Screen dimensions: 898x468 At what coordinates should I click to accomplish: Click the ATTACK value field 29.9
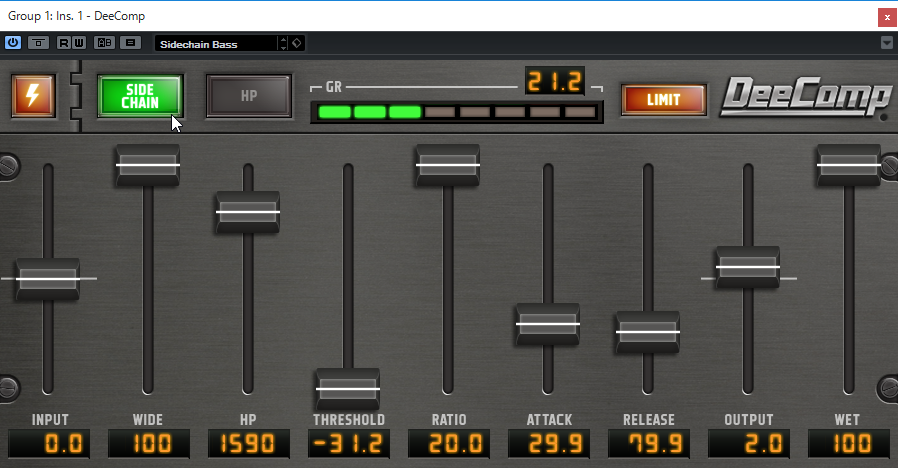549,444
